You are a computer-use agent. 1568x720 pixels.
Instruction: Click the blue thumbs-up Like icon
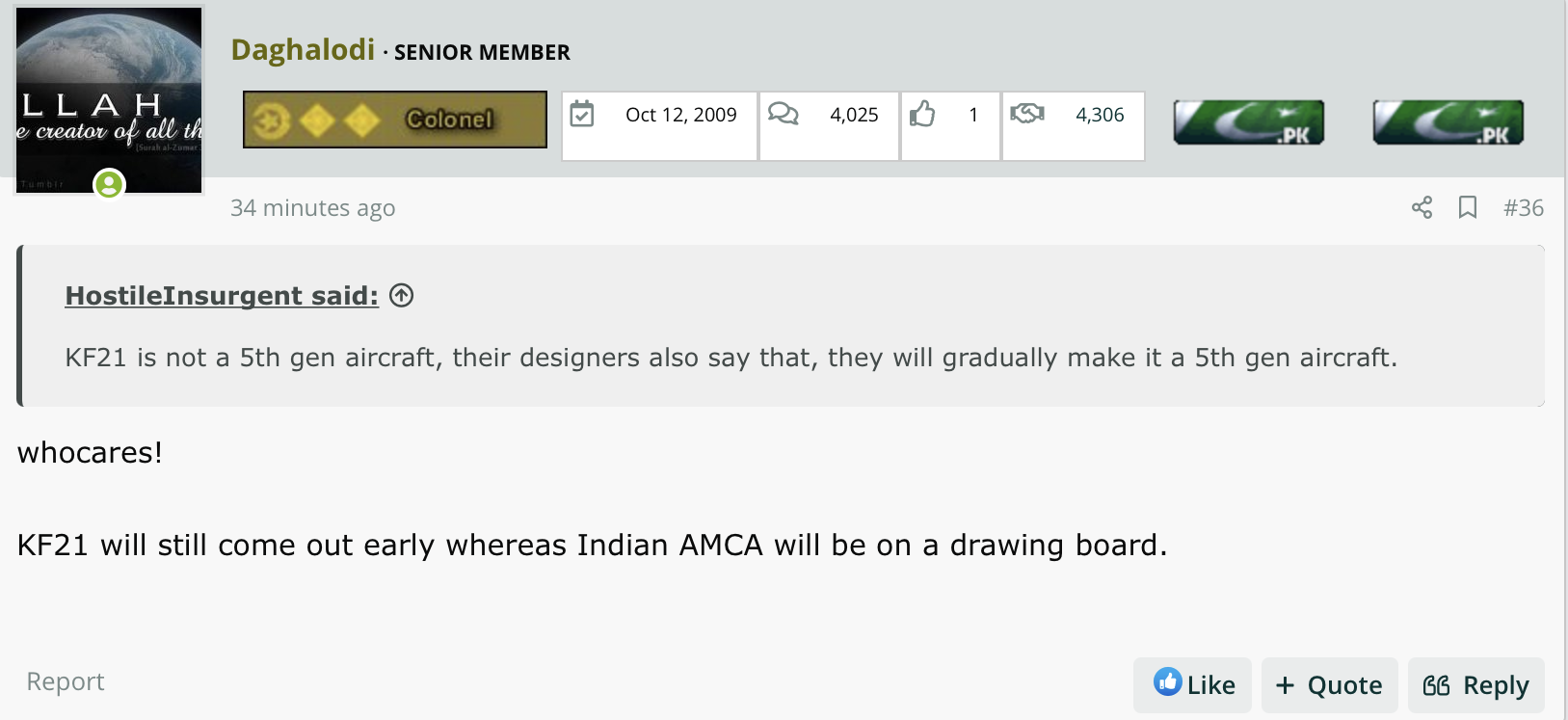(x=1167, y=682)
